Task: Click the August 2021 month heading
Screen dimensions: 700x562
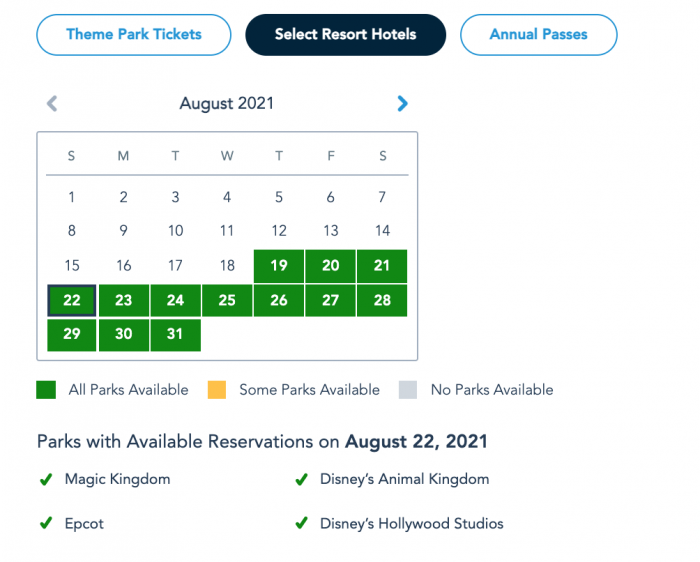Action: pos(227,103)
